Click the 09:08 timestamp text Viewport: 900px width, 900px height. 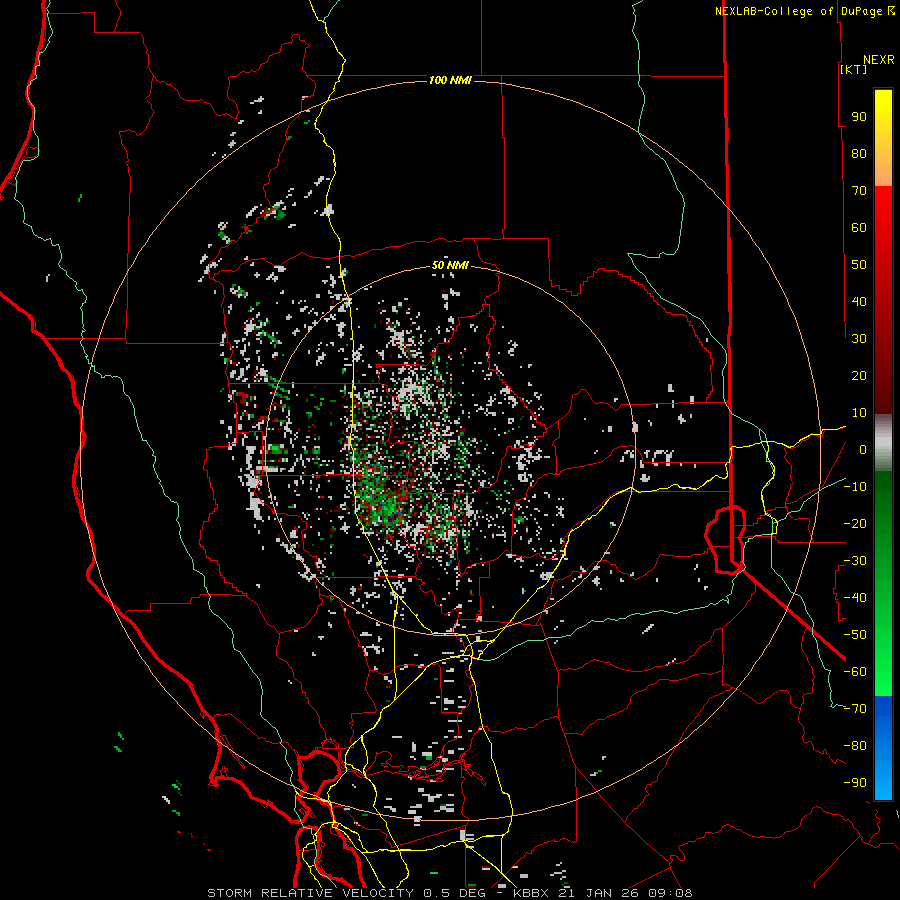(x=670, y=893)
